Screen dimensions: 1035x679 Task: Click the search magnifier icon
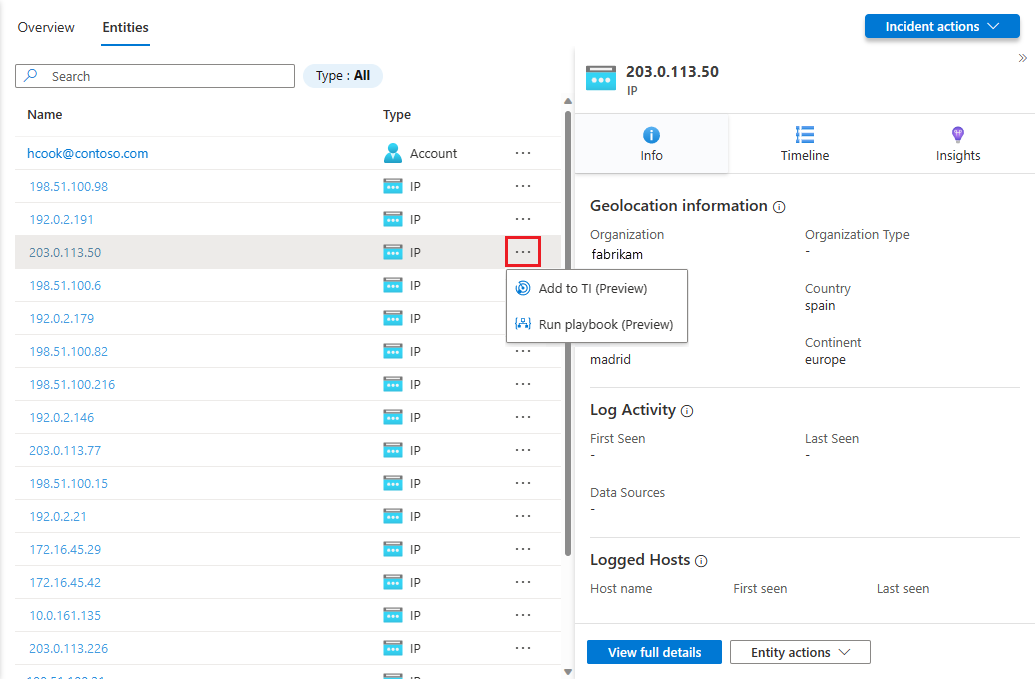(x=29, y=76)
